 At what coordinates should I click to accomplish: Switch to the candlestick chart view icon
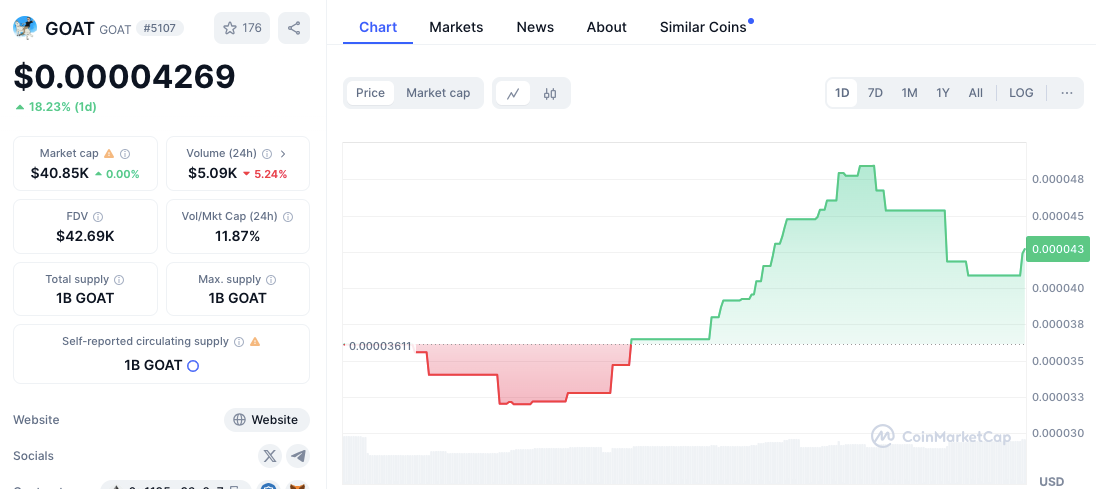click(550, 93)
